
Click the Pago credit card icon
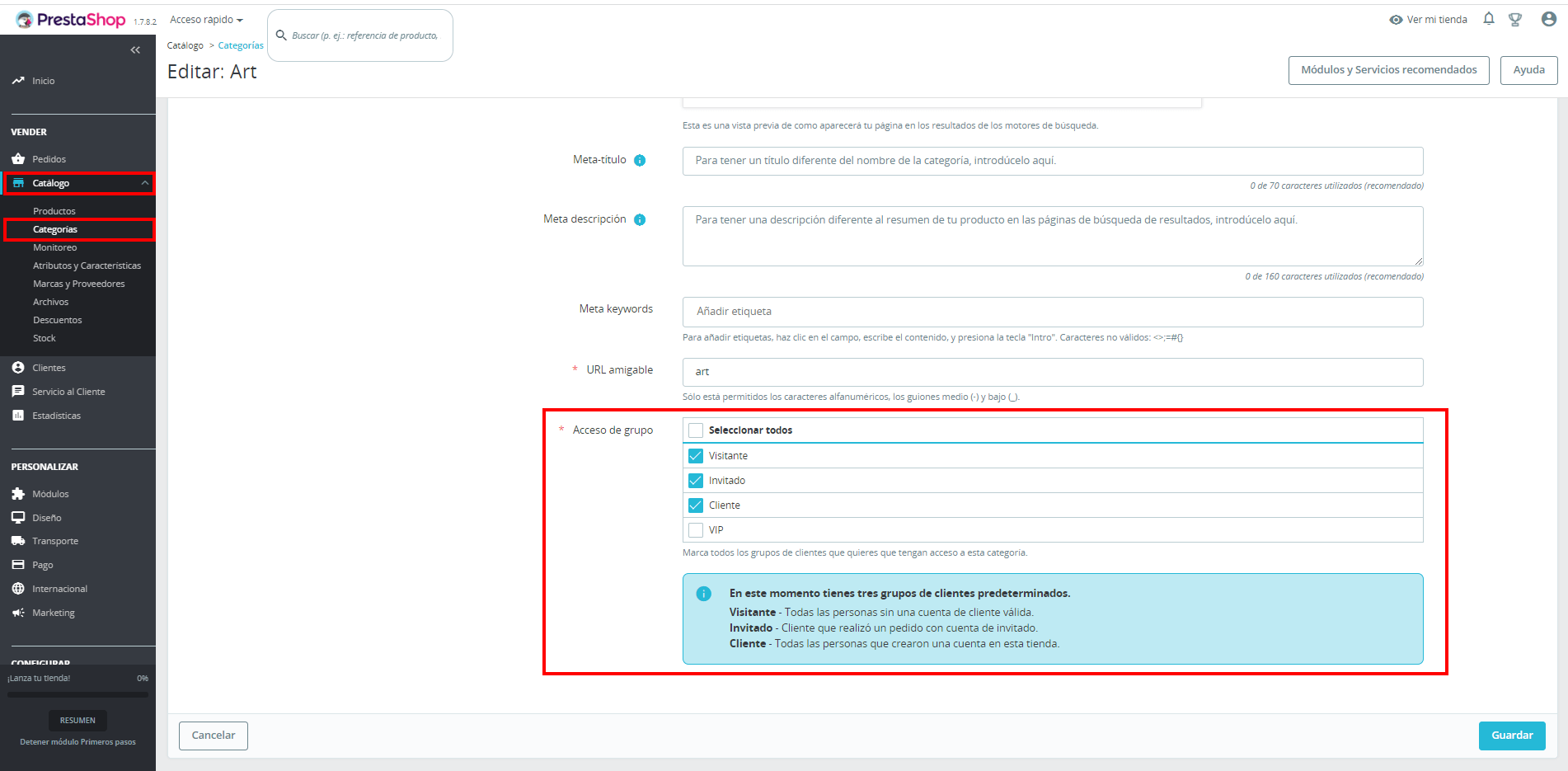(x=18, y=565)
